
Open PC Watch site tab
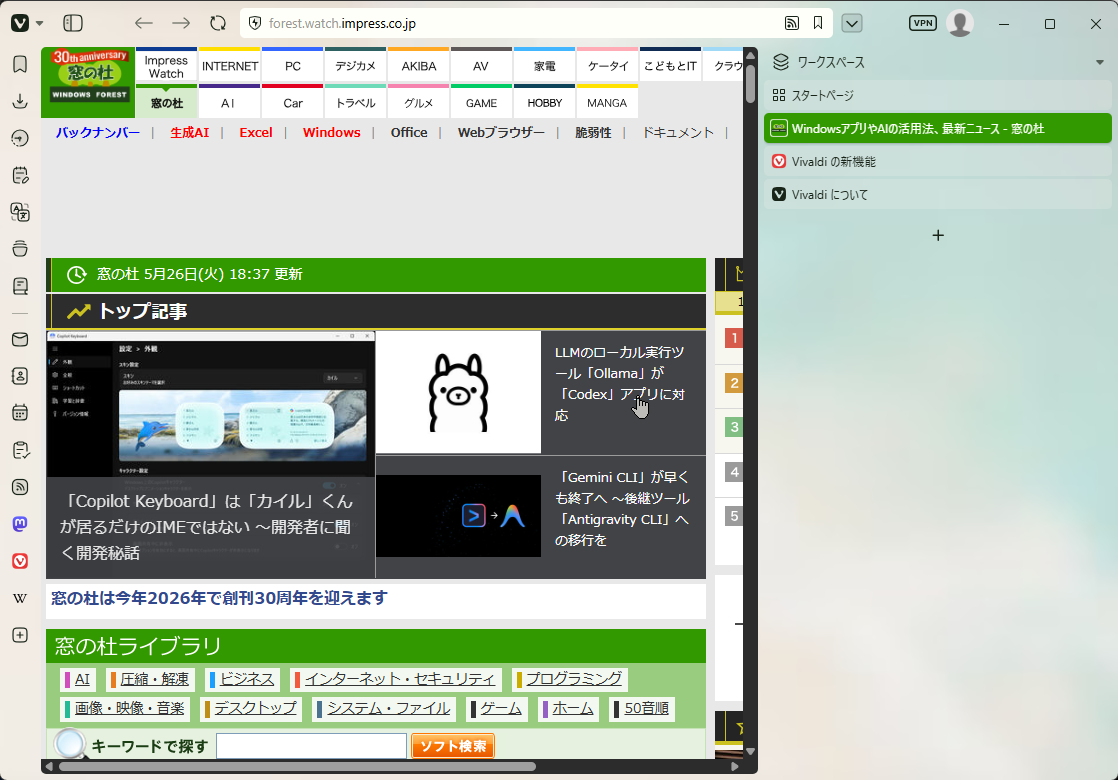click(x=292, y=66)
